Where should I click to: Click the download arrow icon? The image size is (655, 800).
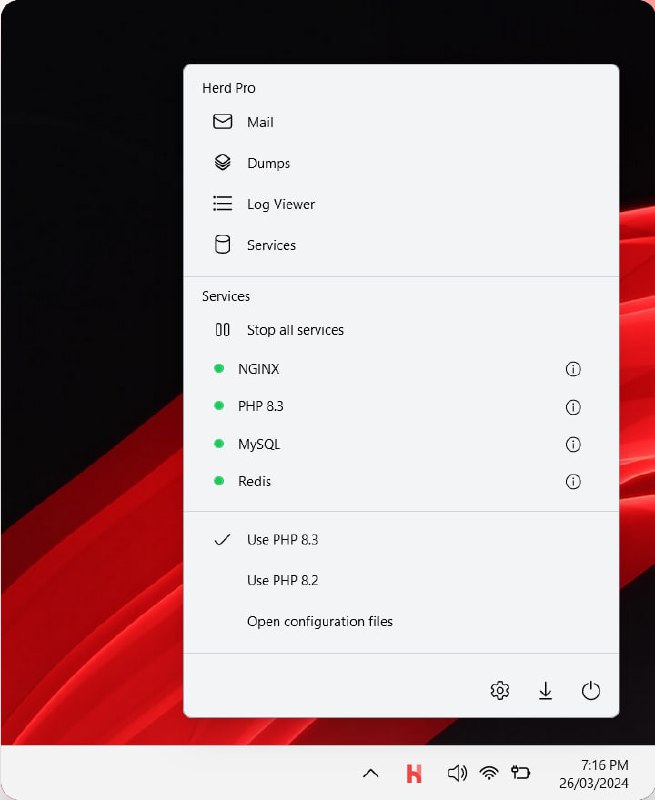pyautogui.click(x=545, y=690)
